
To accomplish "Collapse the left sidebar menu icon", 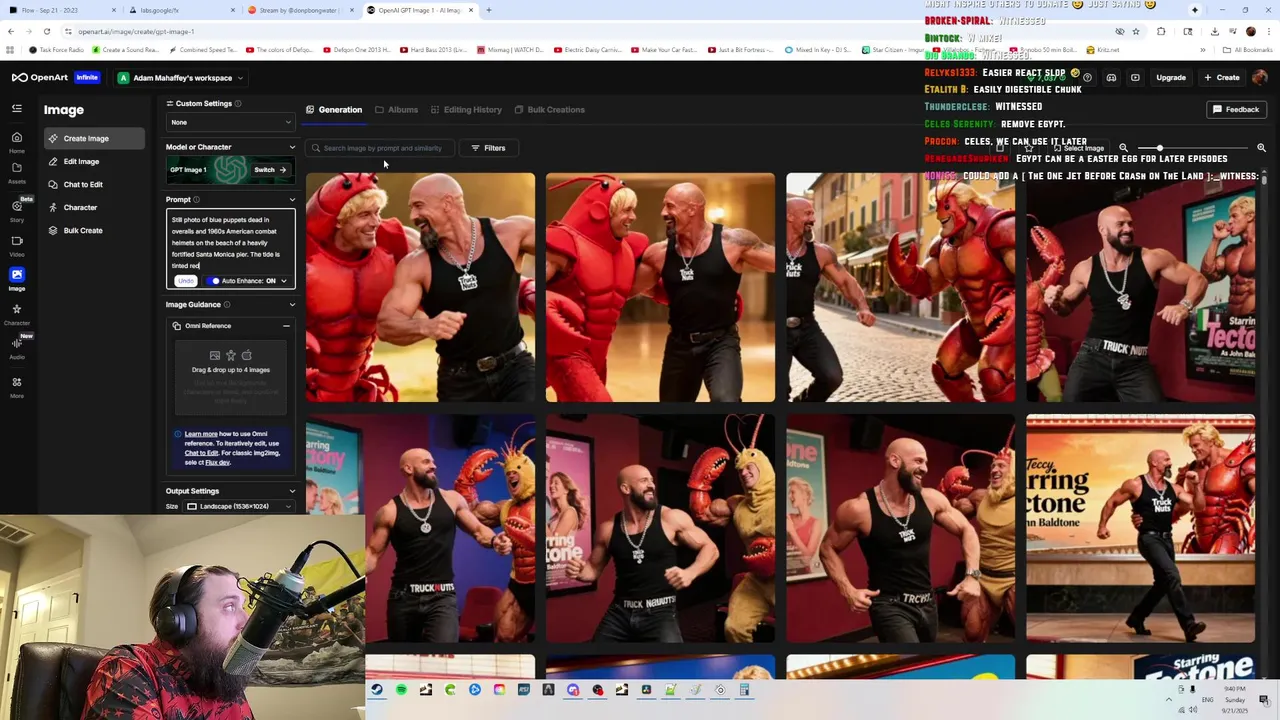I will pos(16,108).
